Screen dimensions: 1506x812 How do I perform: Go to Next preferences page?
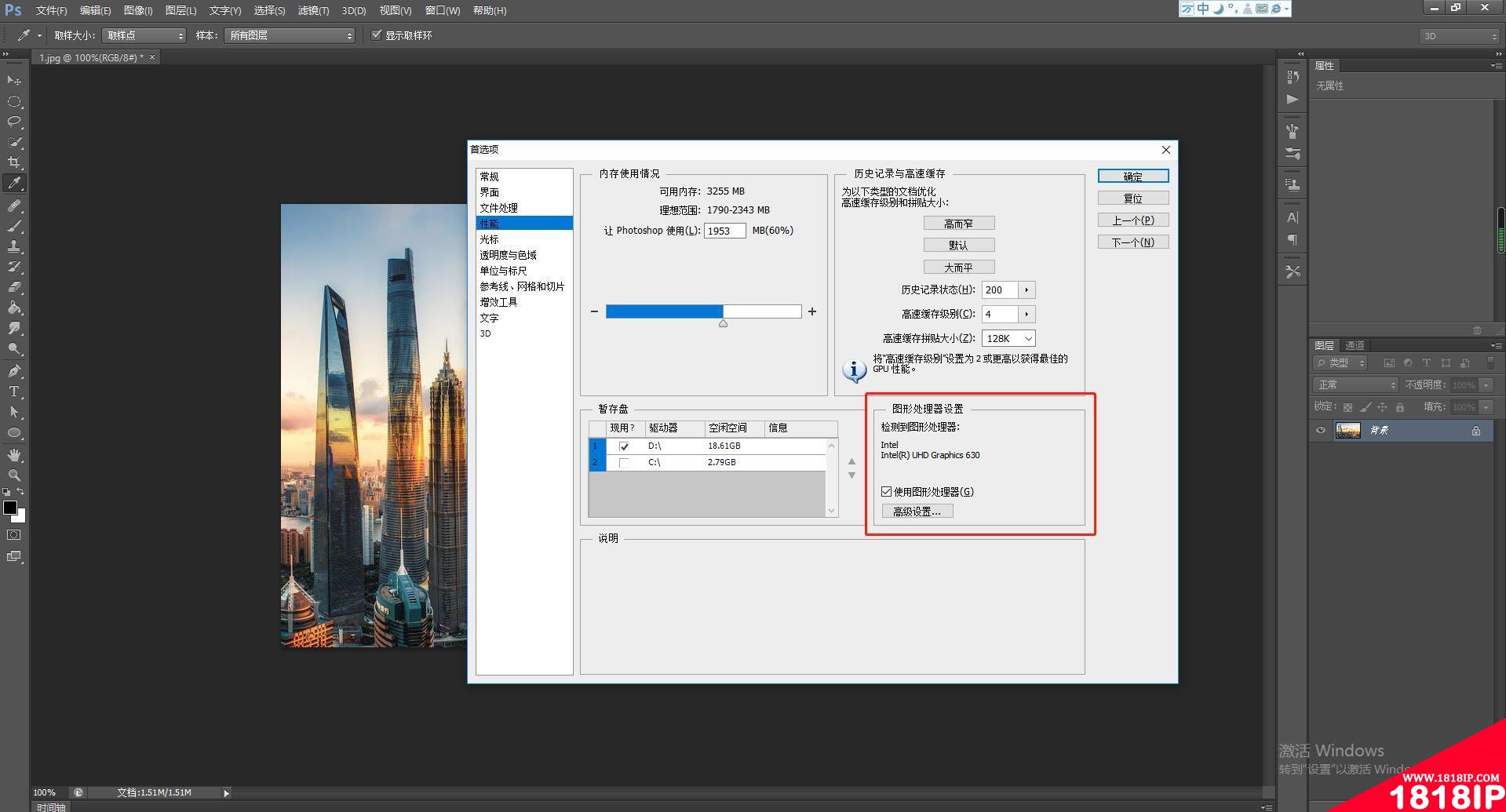(x=1133, y=242)
